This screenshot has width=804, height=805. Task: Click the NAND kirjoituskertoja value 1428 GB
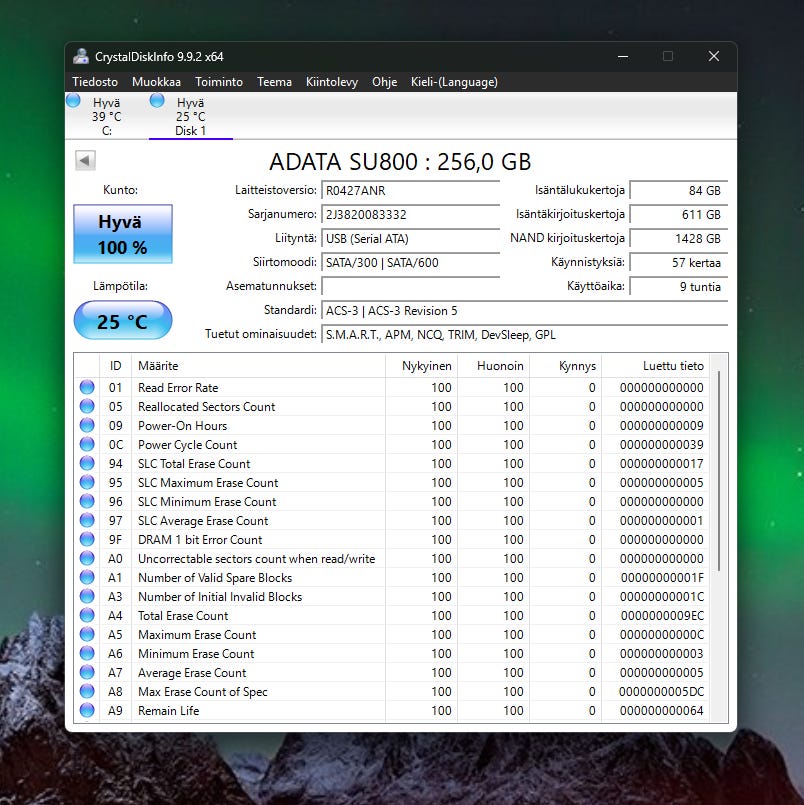coord(679,239)
